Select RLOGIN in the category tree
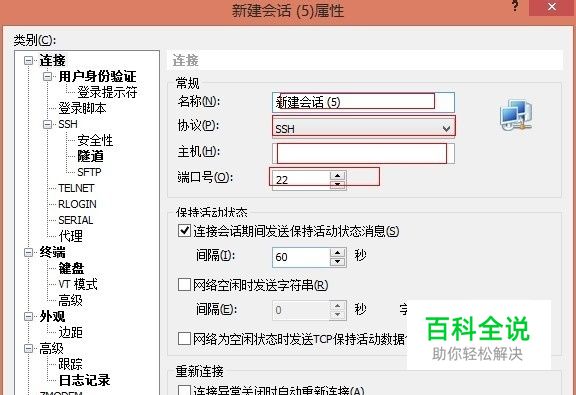 coord(77,204)
